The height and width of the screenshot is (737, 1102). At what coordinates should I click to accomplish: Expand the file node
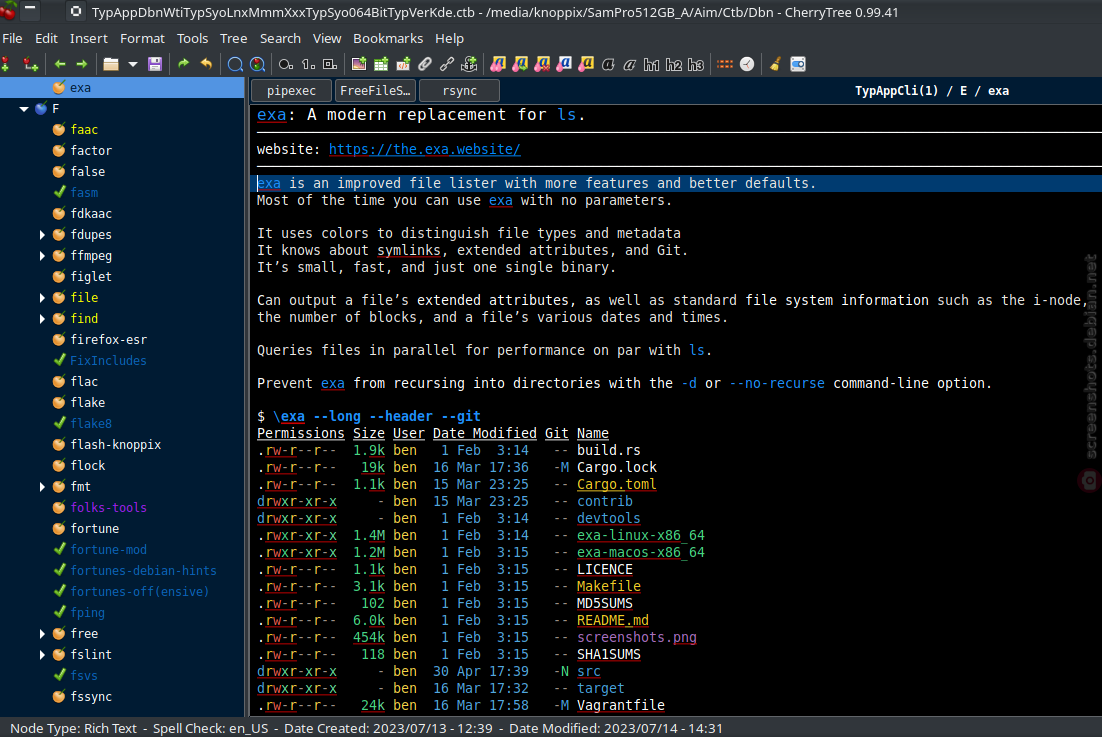click(42, 298)
